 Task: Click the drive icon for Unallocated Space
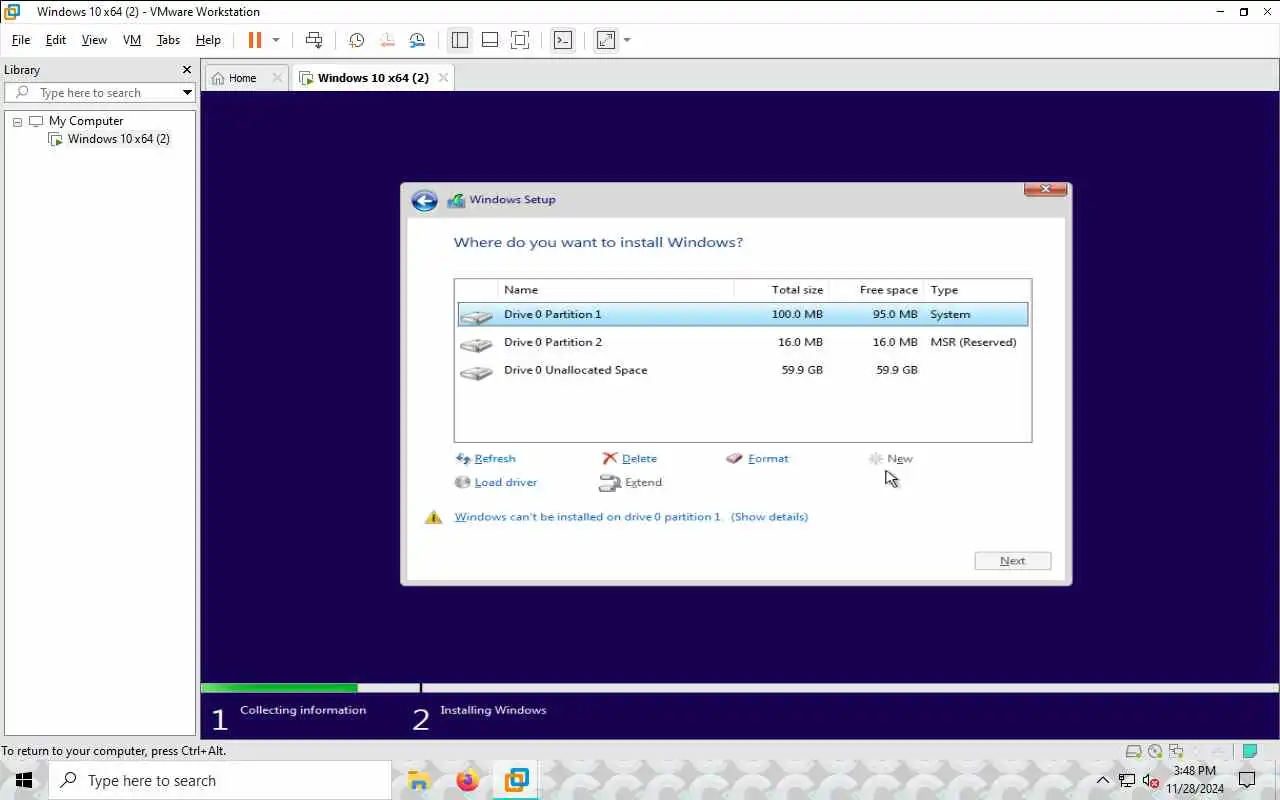[x=477, y=372]
